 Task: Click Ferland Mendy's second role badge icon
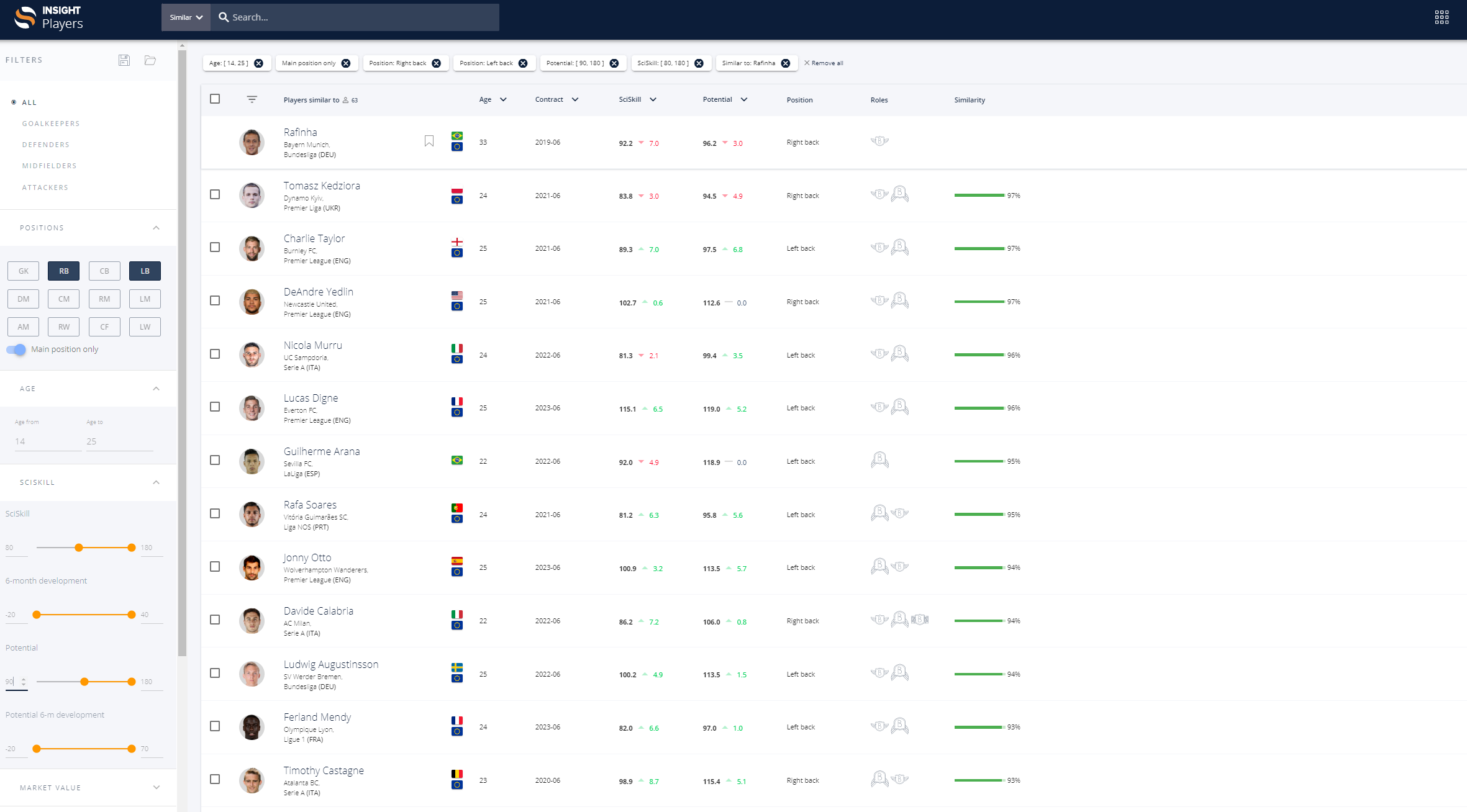(899, 726)
